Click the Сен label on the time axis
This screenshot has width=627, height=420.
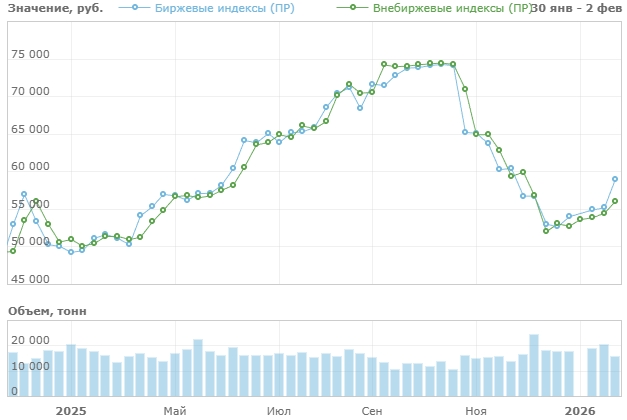(372, 410)
